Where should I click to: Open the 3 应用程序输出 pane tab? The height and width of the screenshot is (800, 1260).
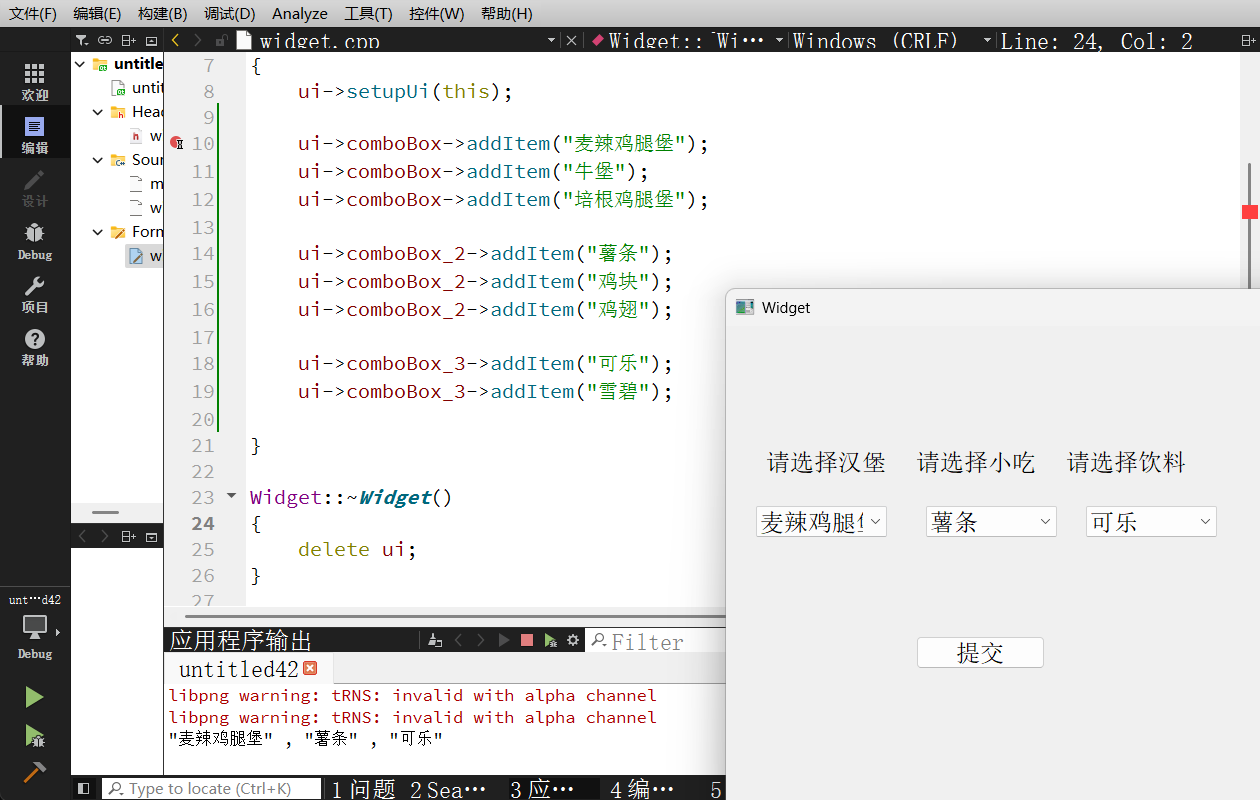tap(552, 789)
